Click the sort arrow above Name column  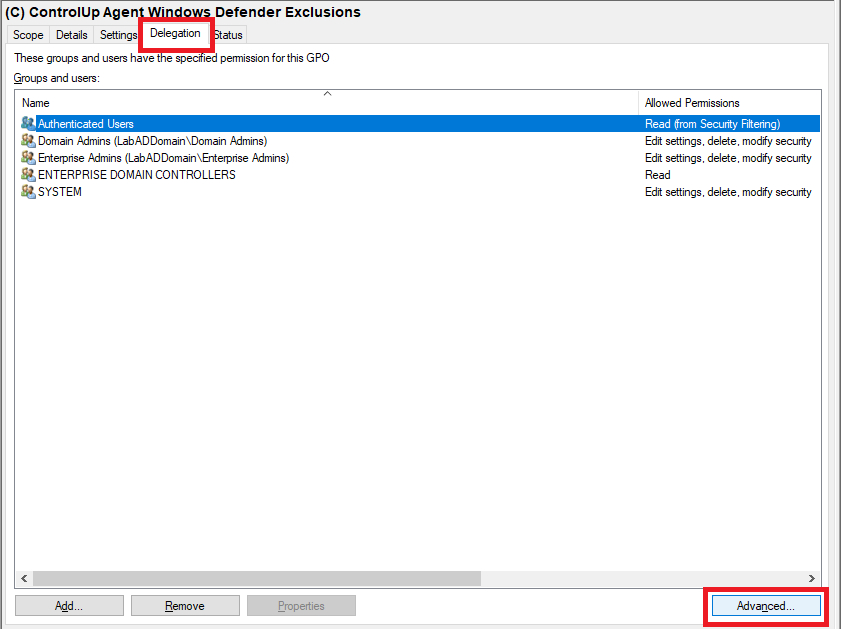tap(327, 93)
